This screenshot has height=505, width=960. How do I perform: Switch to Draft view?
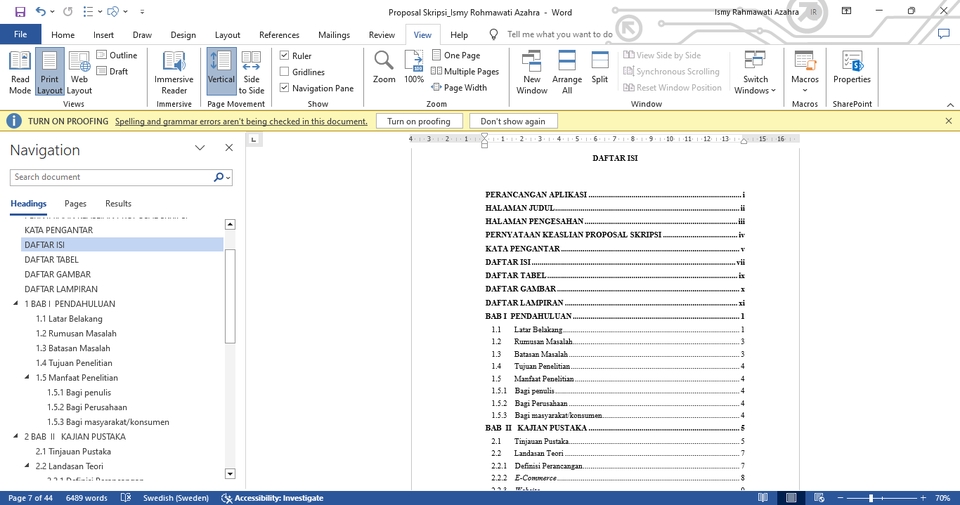click(x=113, y=71)
